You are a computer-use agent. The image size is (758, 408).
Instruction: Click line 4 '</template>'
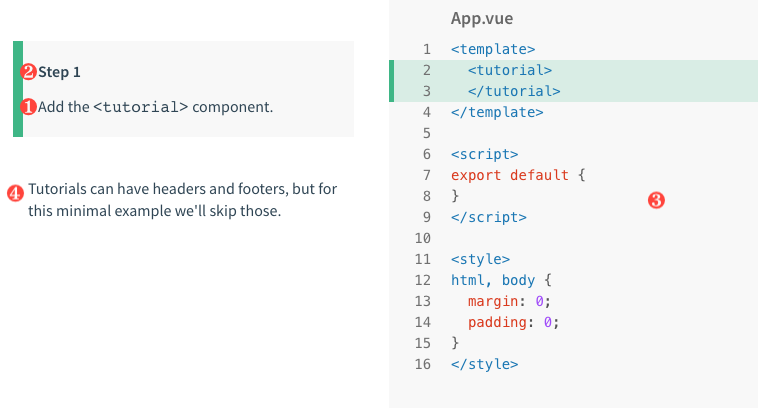pyautogui.click(x=497, y=112)
